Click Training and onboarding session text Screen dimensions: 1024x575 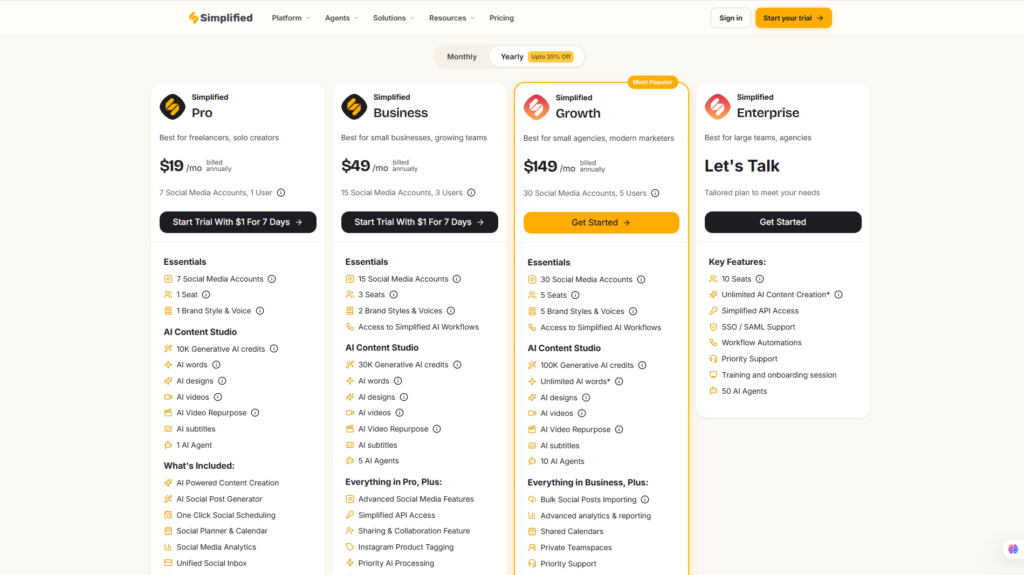[x=778, y=375]
